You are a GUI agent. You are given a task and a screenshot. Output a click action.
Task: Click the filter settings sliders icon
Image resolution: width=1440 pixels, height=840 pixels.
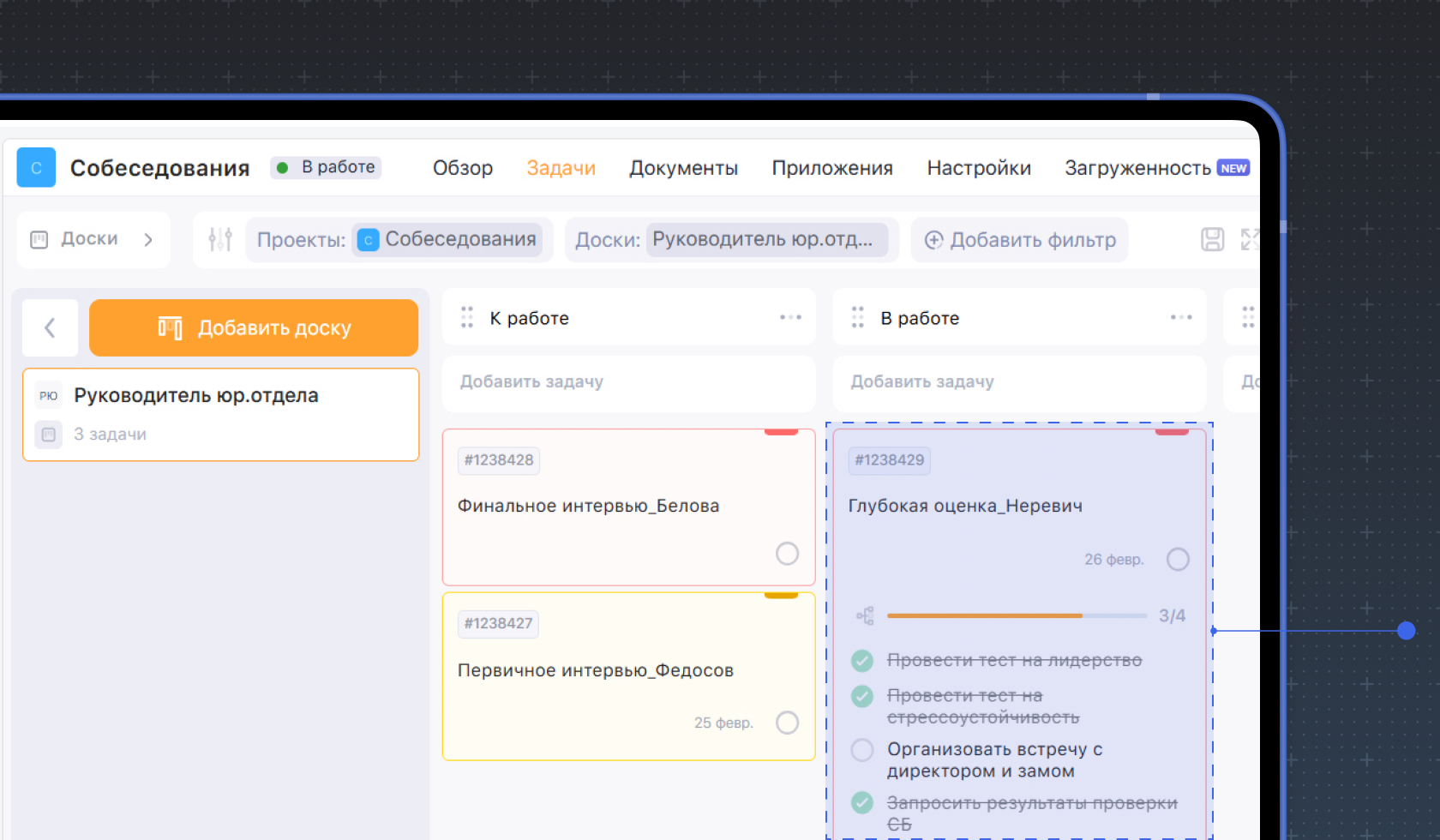coord(220,239)
